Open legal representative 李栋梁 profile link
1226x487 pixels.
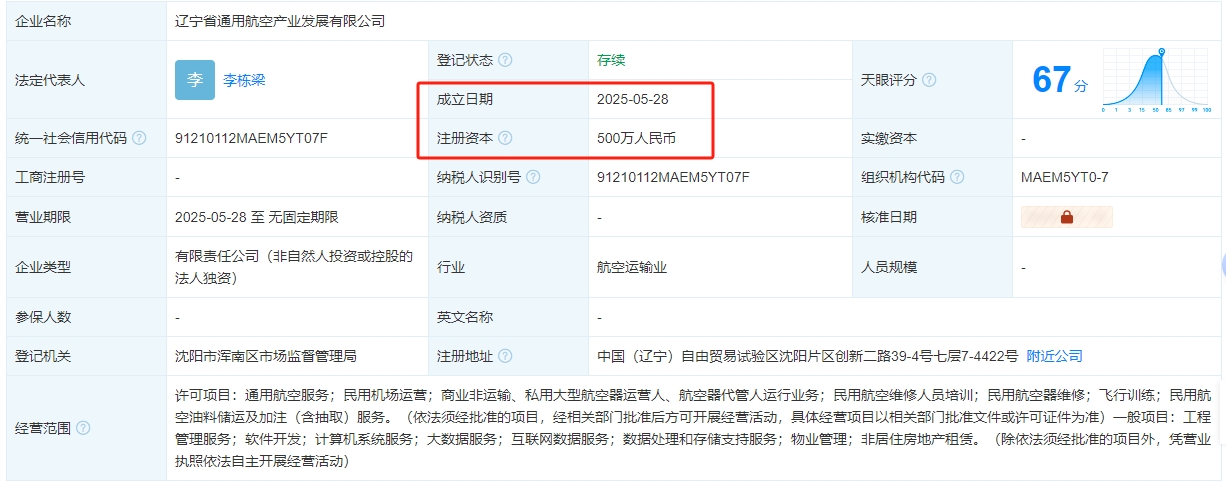244,80
